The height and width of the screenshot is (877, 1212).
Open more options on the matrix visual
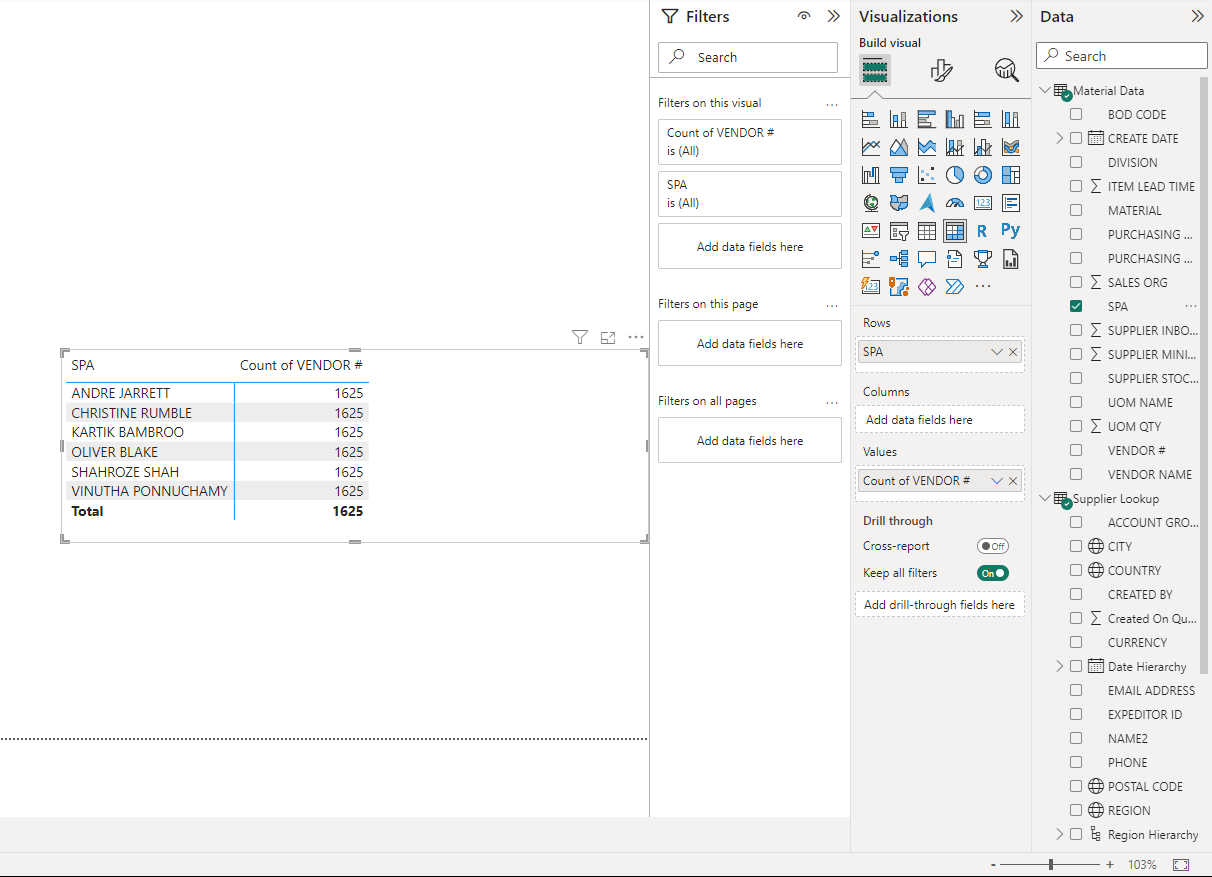[x=636, y=338]
